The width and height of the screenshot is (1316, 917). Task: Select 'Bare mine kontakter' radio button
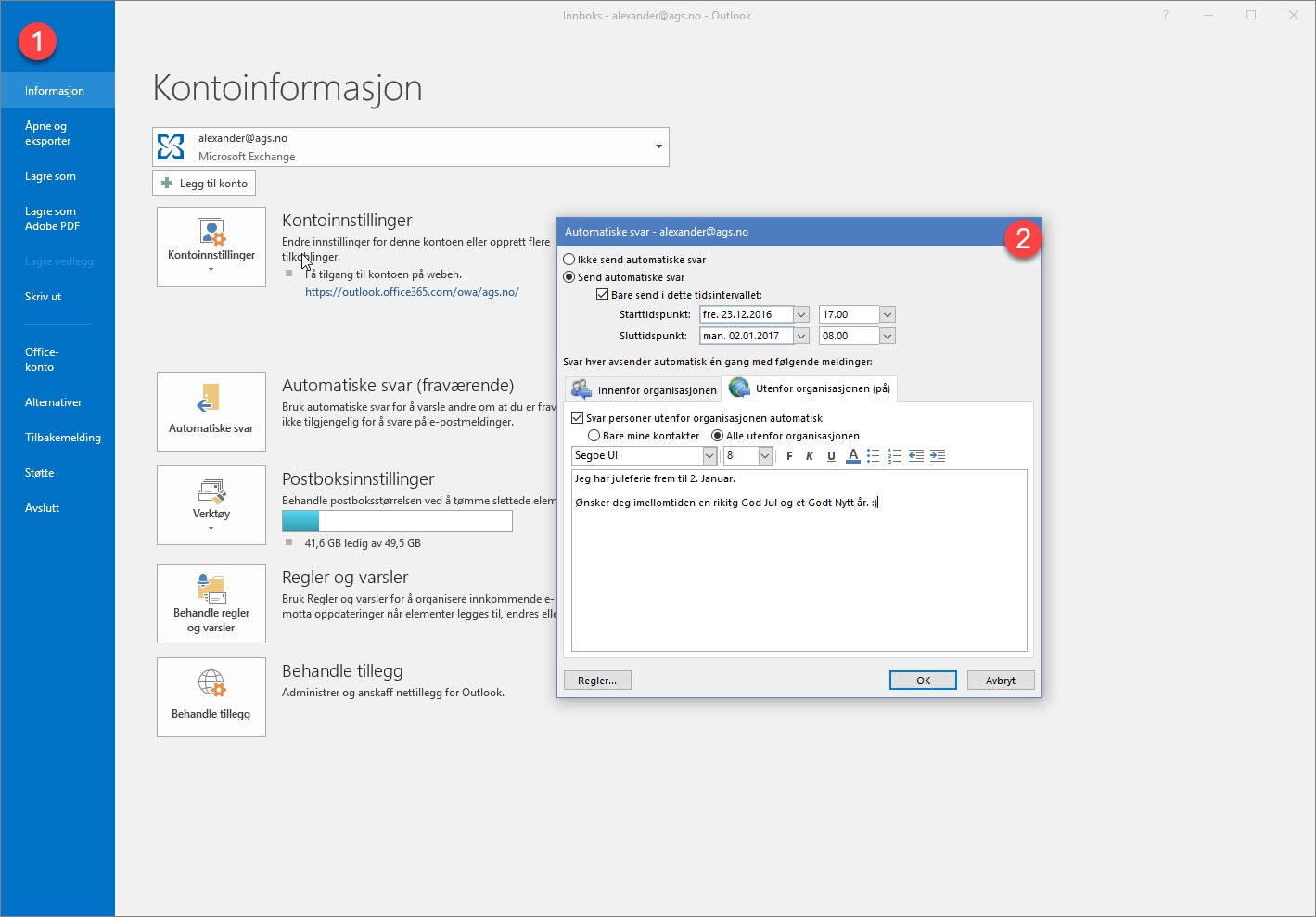(594, 436)
